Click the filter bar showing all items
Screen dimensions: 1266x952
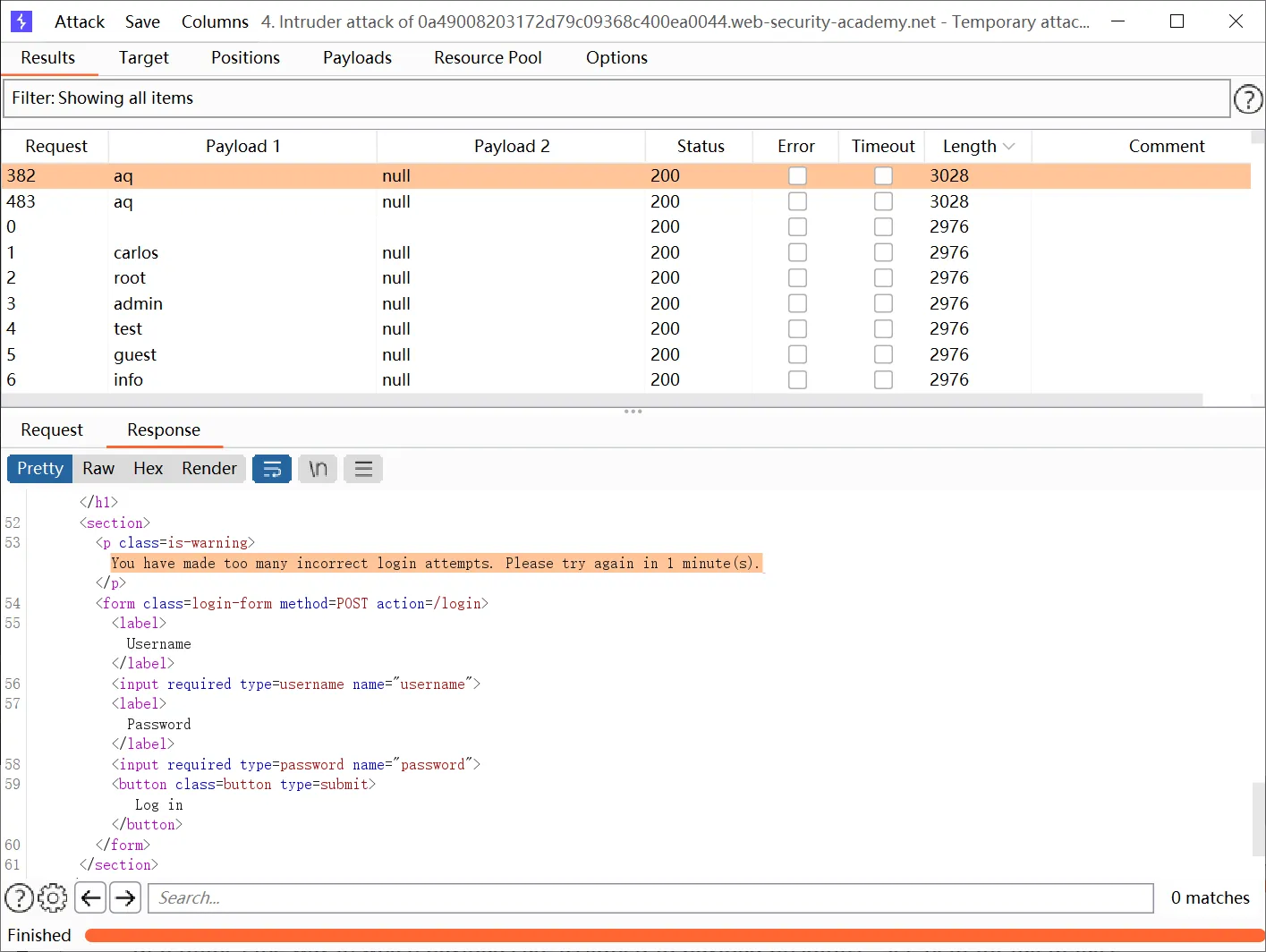616,98
